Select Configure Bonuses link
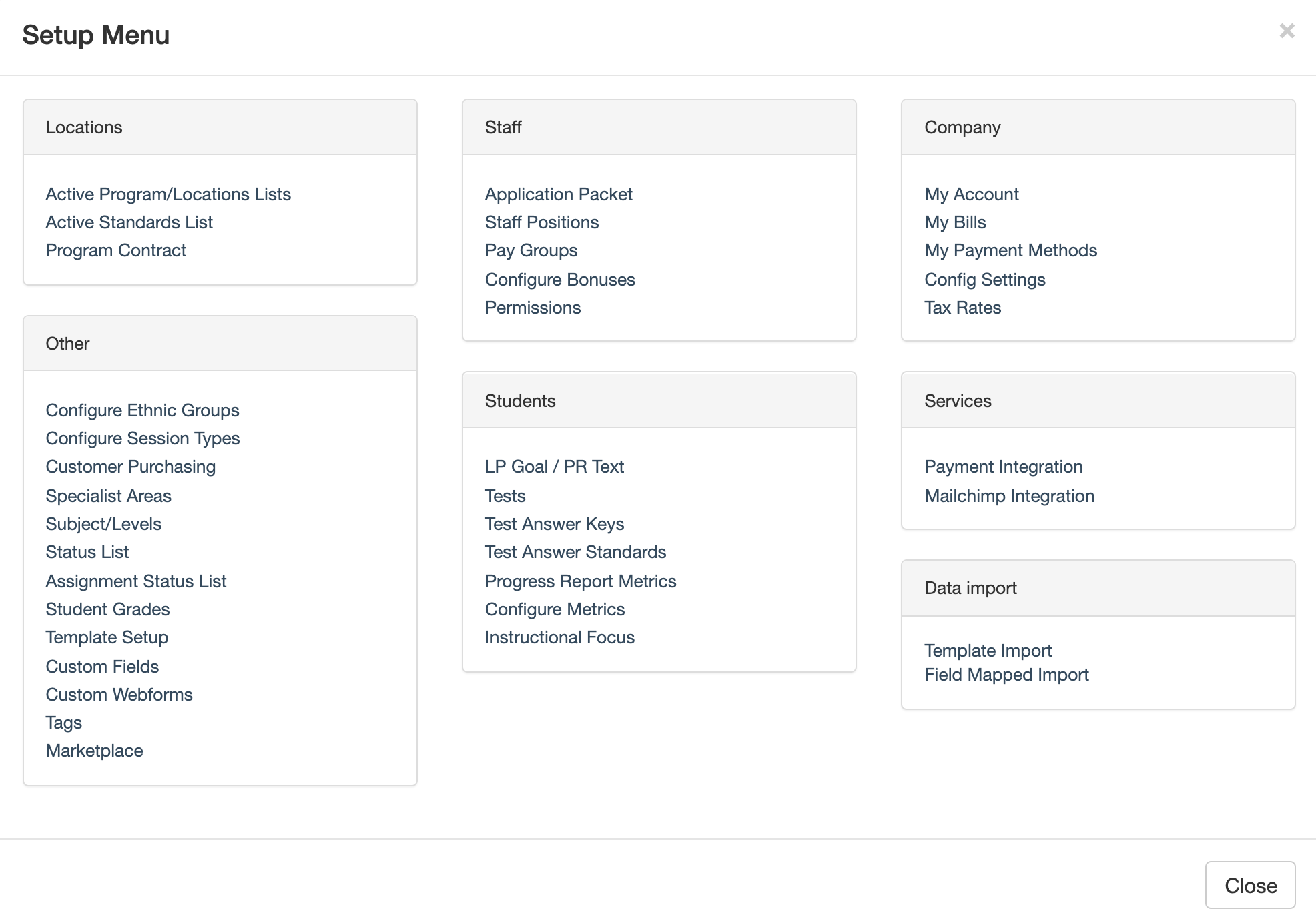 pyautogui.click(x=559, y=280)
